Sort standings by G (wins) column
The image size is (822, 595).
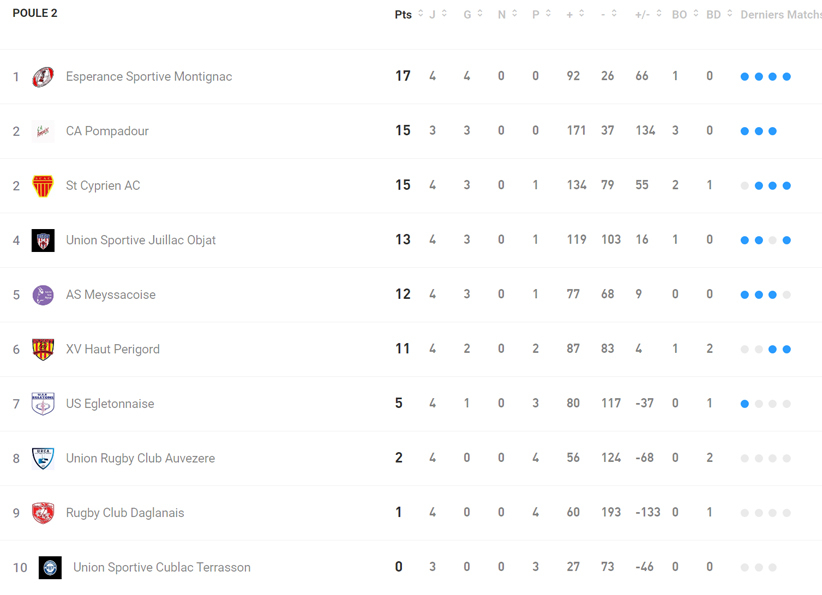coord(468,14)
